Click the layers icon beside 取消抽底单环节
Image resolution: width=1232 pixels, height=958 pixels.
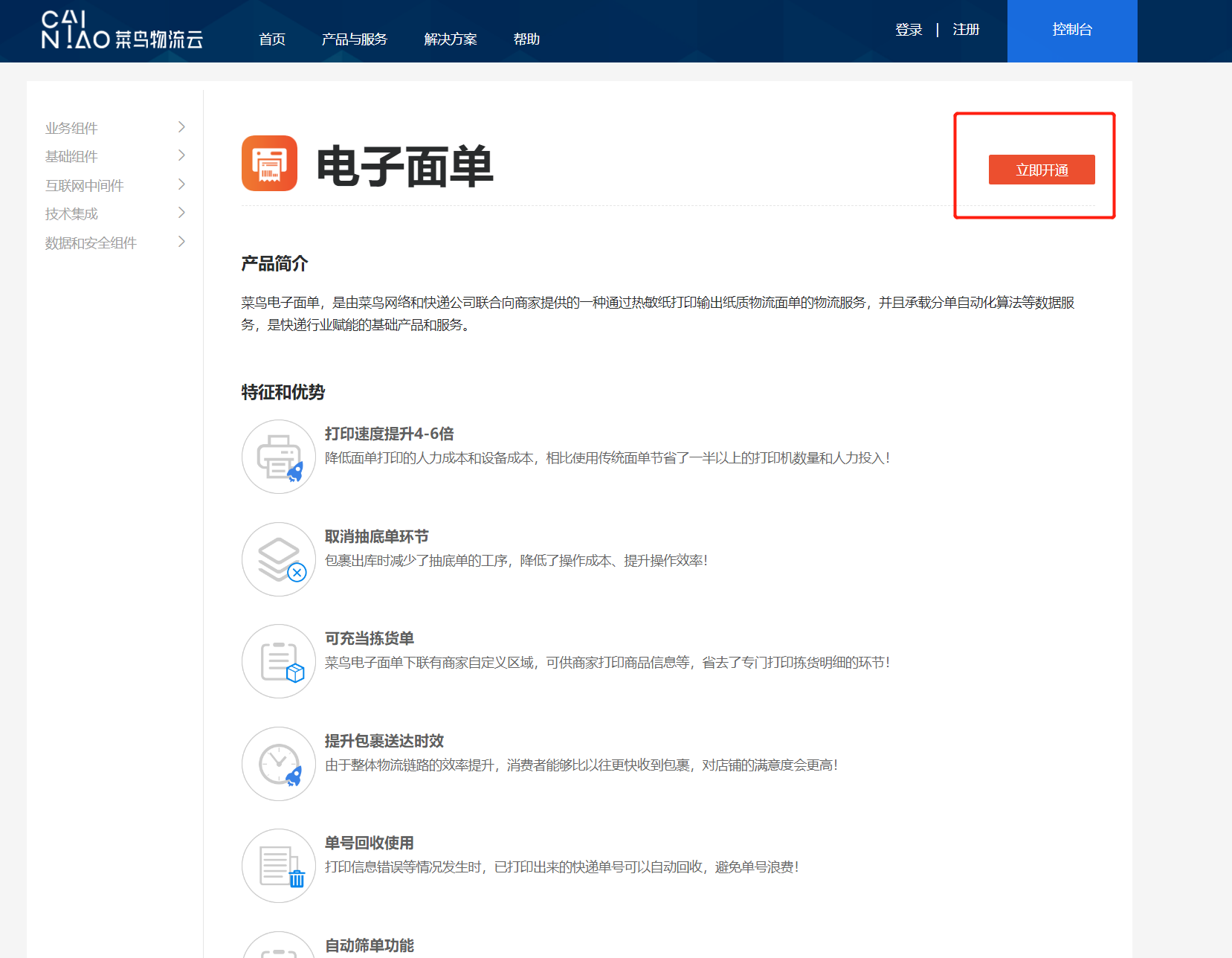click(279, 559)
